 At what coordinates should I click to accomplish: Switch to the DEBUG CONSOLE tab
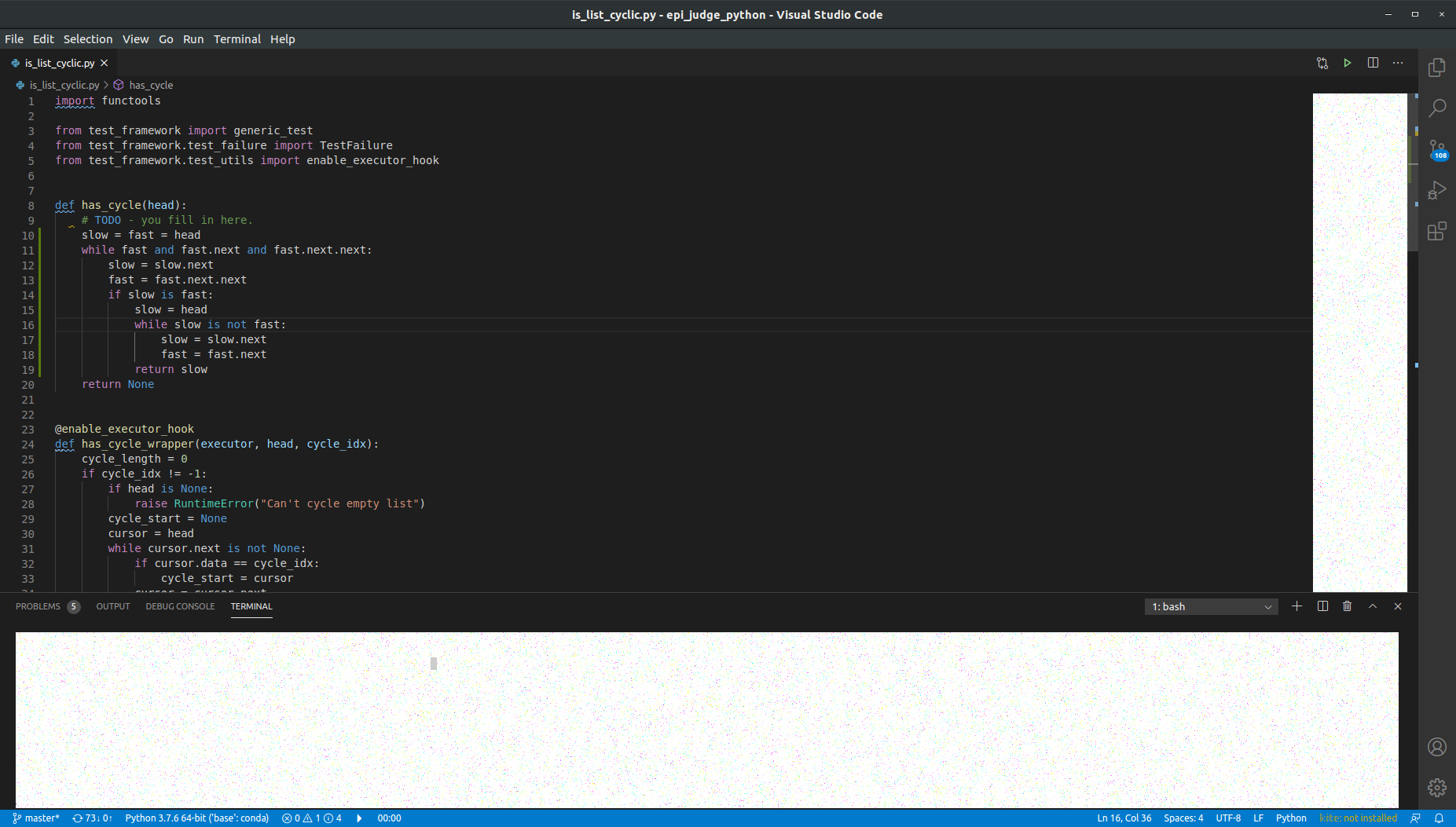click(180, 606)
